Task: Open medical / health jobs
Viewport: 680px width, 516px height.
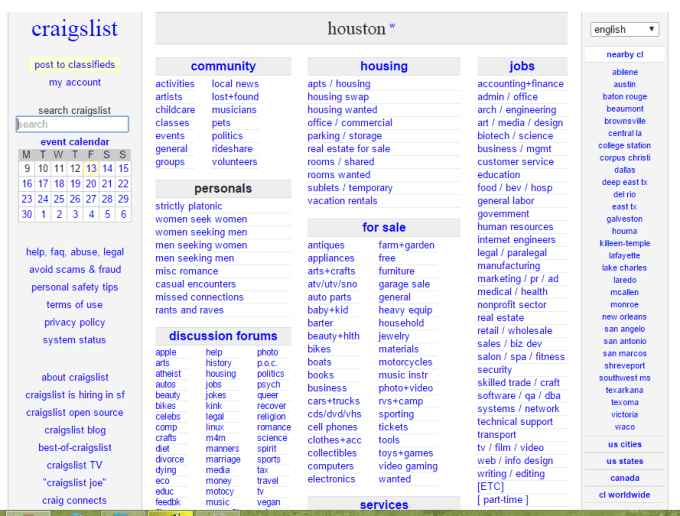Action: (512, 291)
